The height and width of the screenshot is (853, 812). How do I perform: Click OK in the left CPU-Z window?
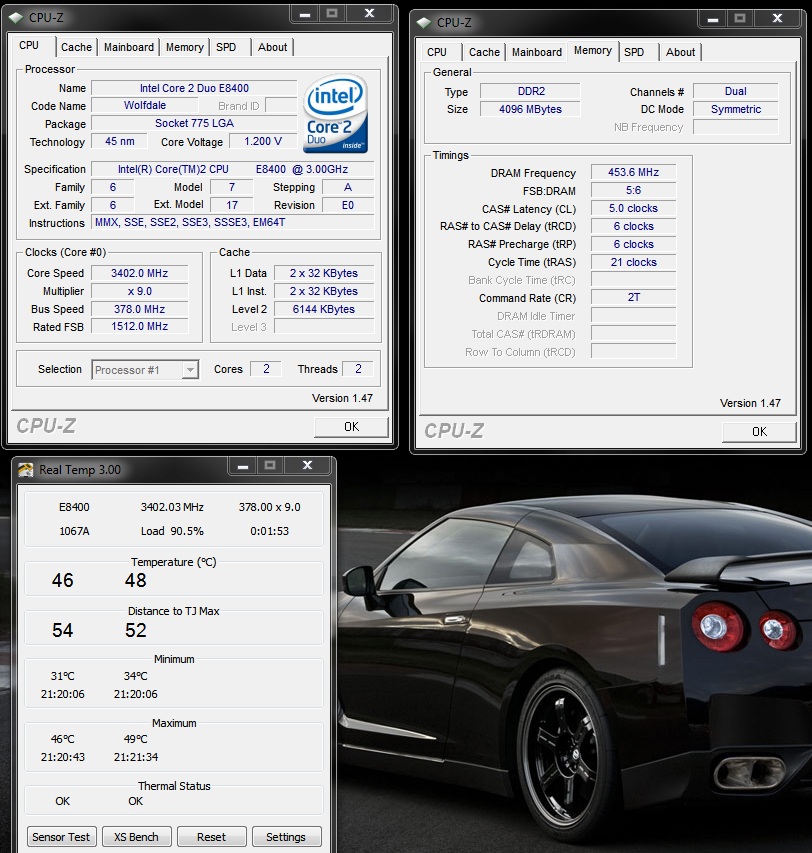[351, 427]
